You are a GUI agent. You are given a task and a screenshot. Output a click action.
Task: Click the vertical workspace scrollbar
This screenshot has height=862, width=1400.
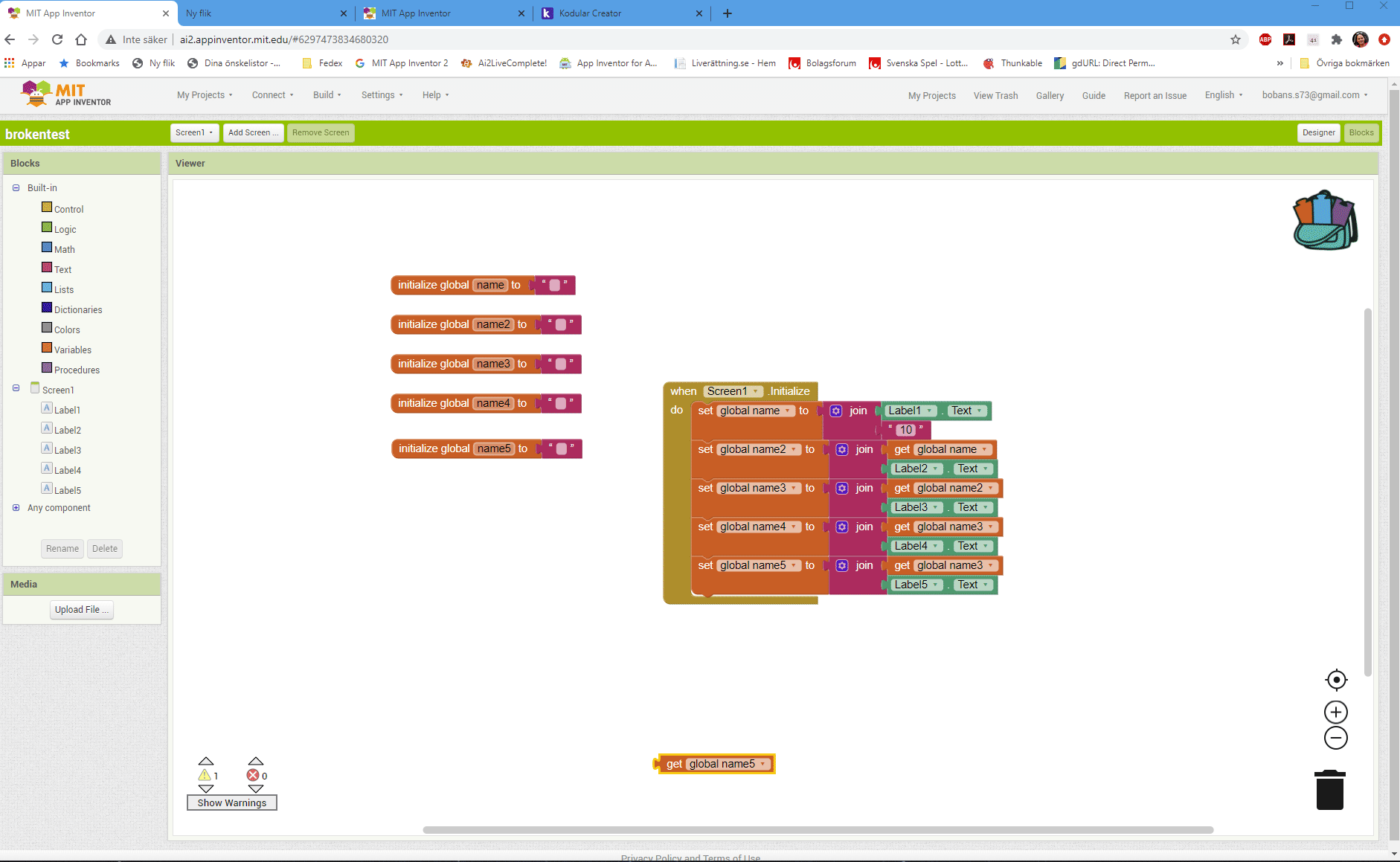(x=1367, y=492)
